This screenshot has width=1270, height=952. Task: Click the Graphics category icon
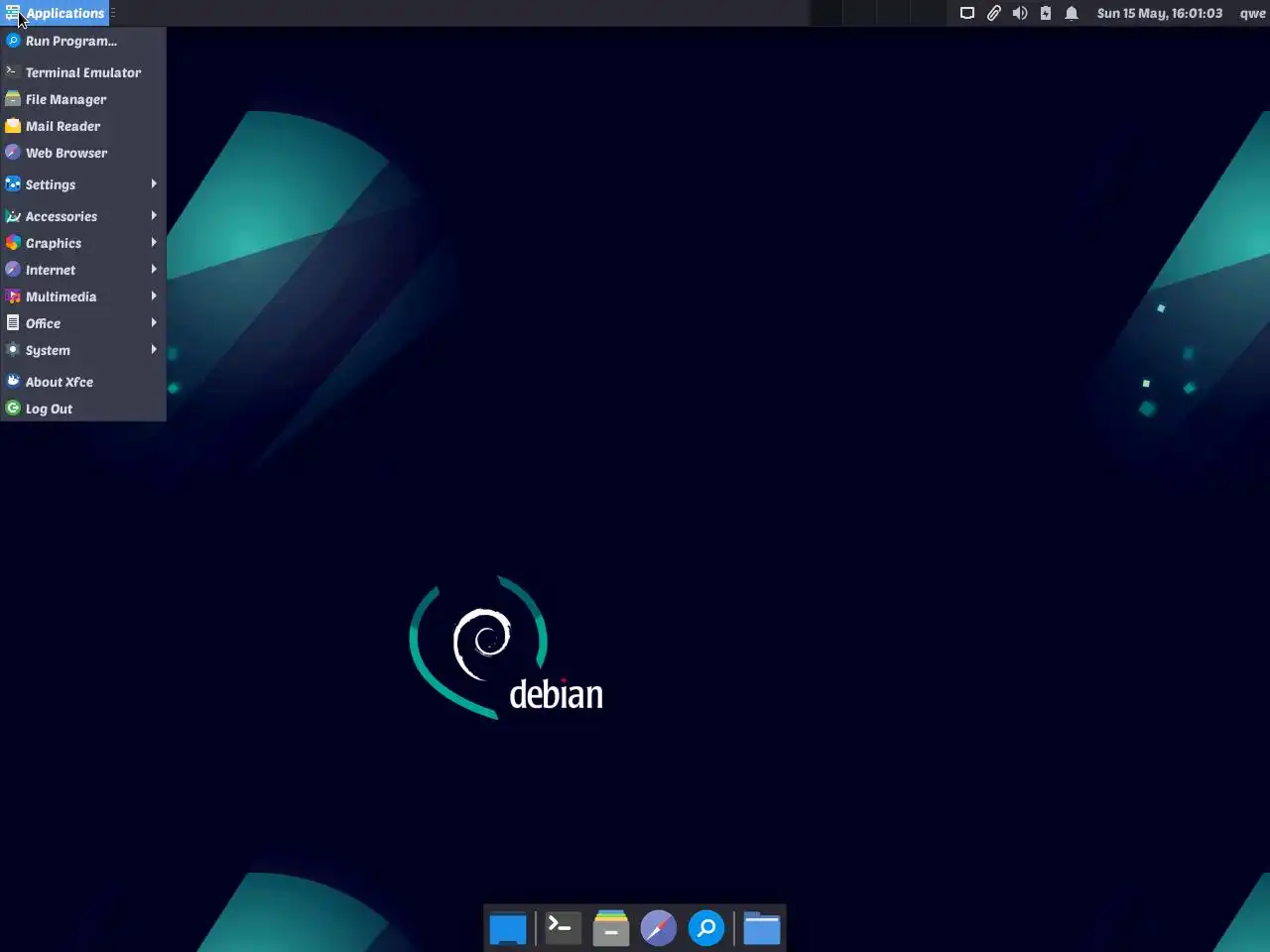click(x=13, y=243)
